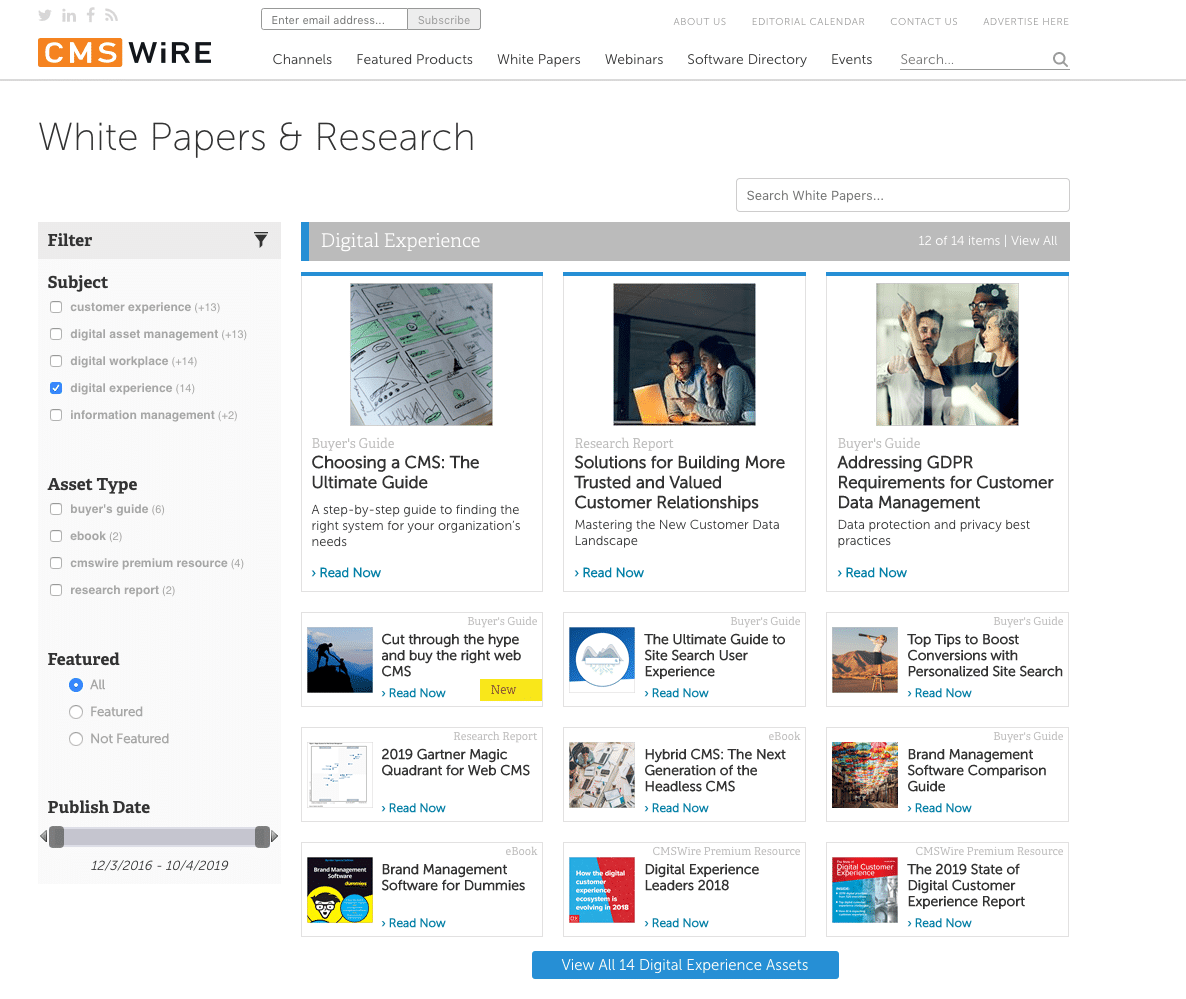Screen dimensions: 1186x999
Task: Check the digital asset management filter
Action: pos(56,334)
